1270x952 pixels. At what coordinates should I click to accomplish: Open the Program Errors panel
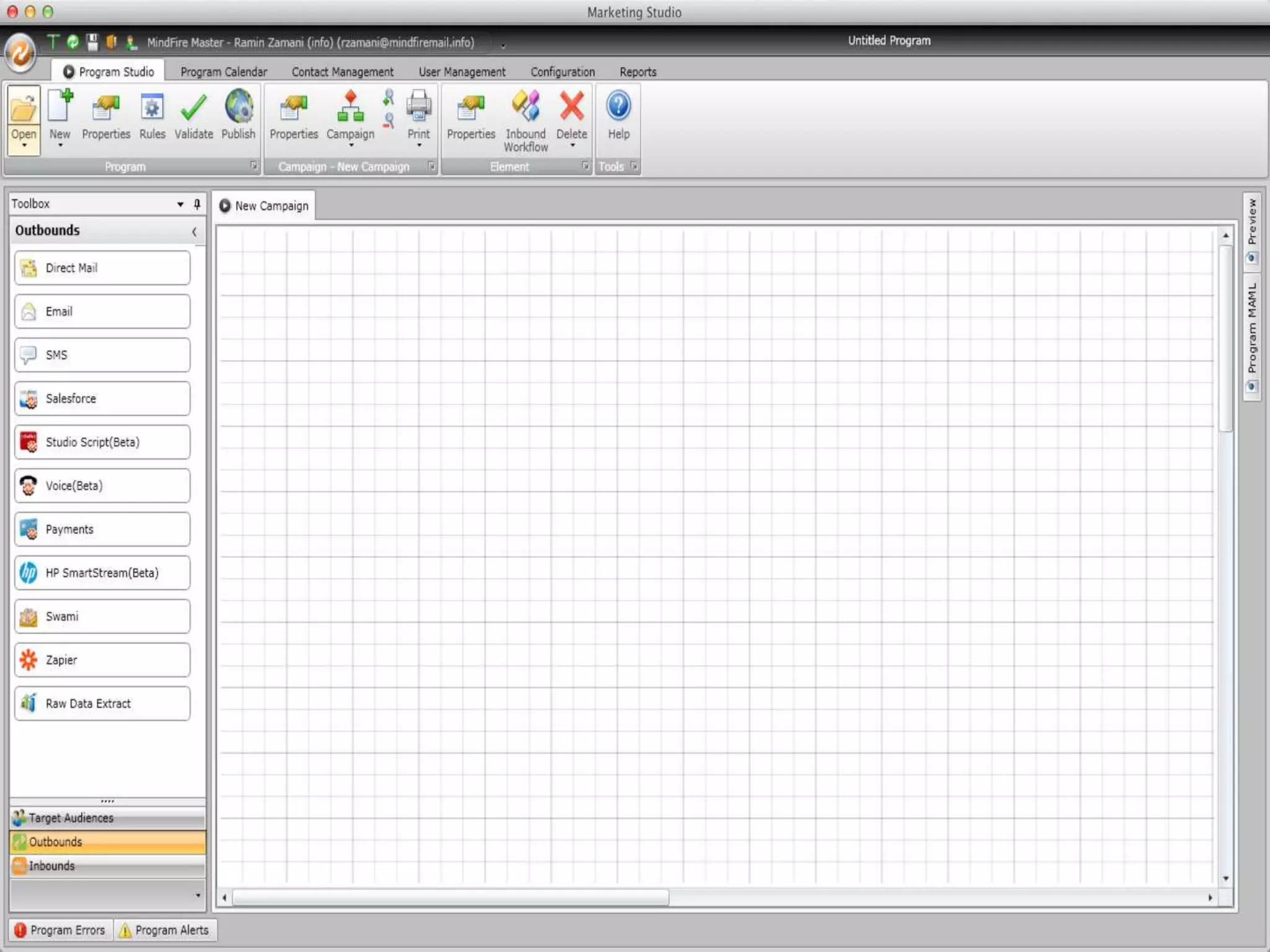click(x=60, y=930)
